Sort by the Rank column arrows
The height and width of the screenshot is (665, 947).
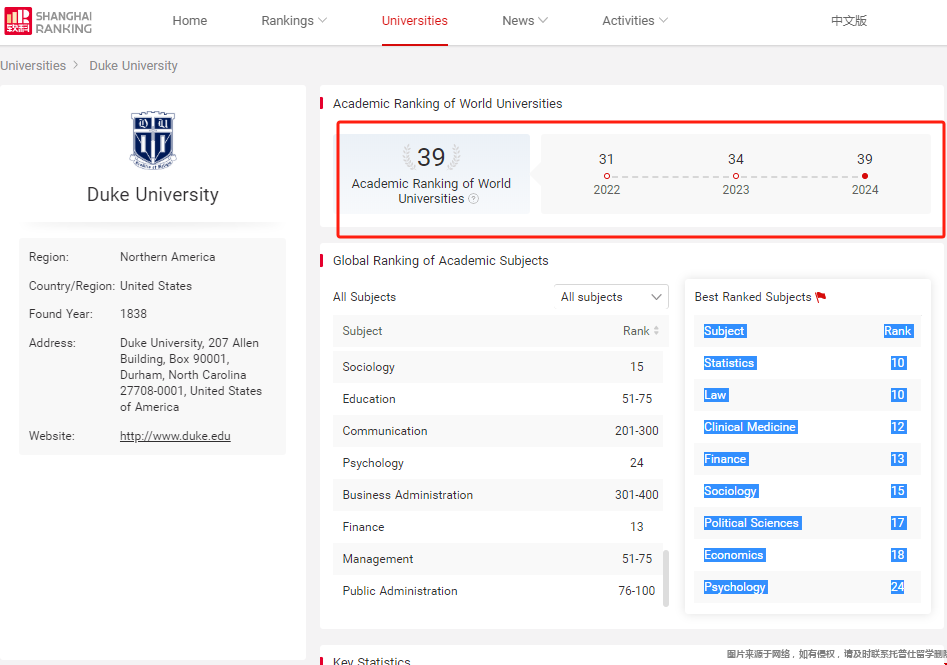[x=656, y=330]
